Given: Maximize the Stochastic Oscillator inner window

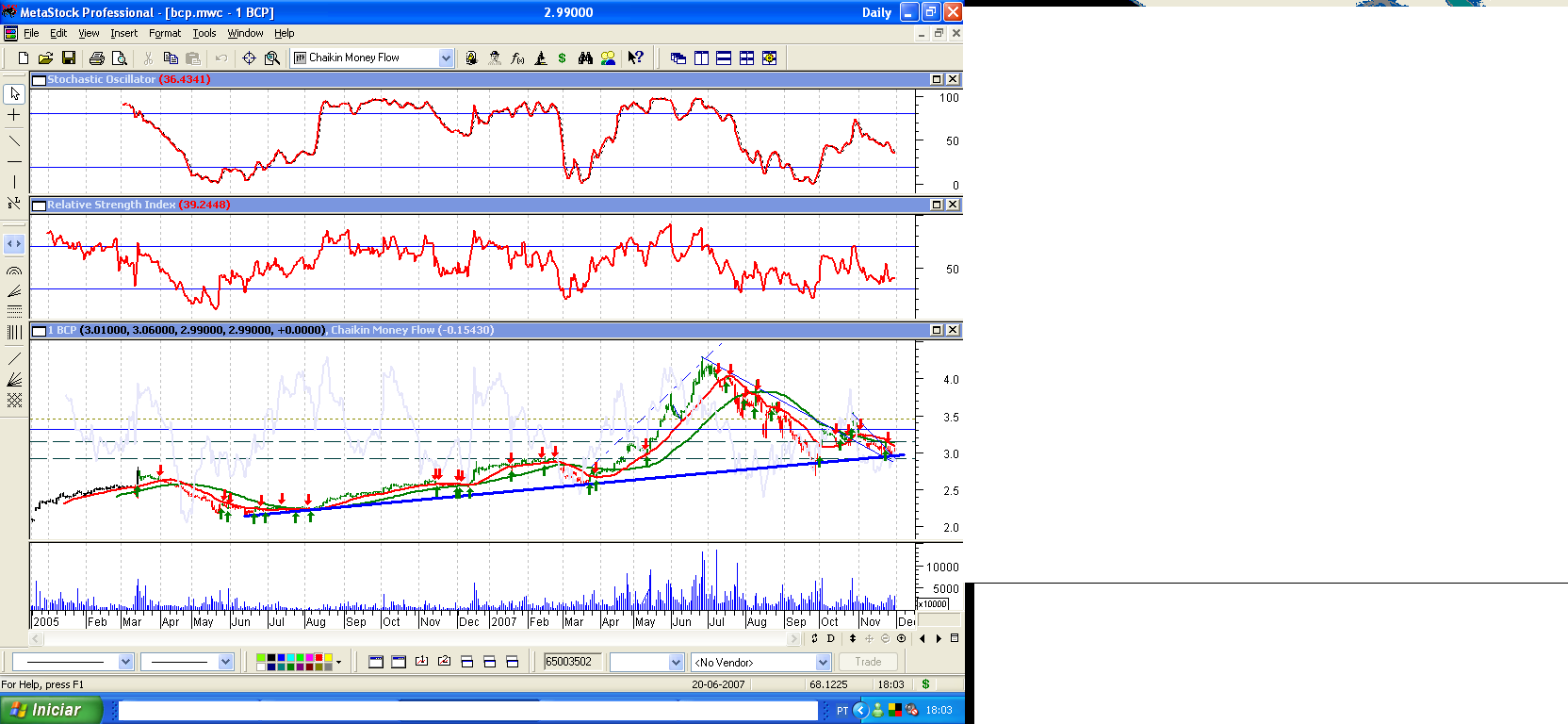Looking at the screenshot, I should click(x=937, y=79).
